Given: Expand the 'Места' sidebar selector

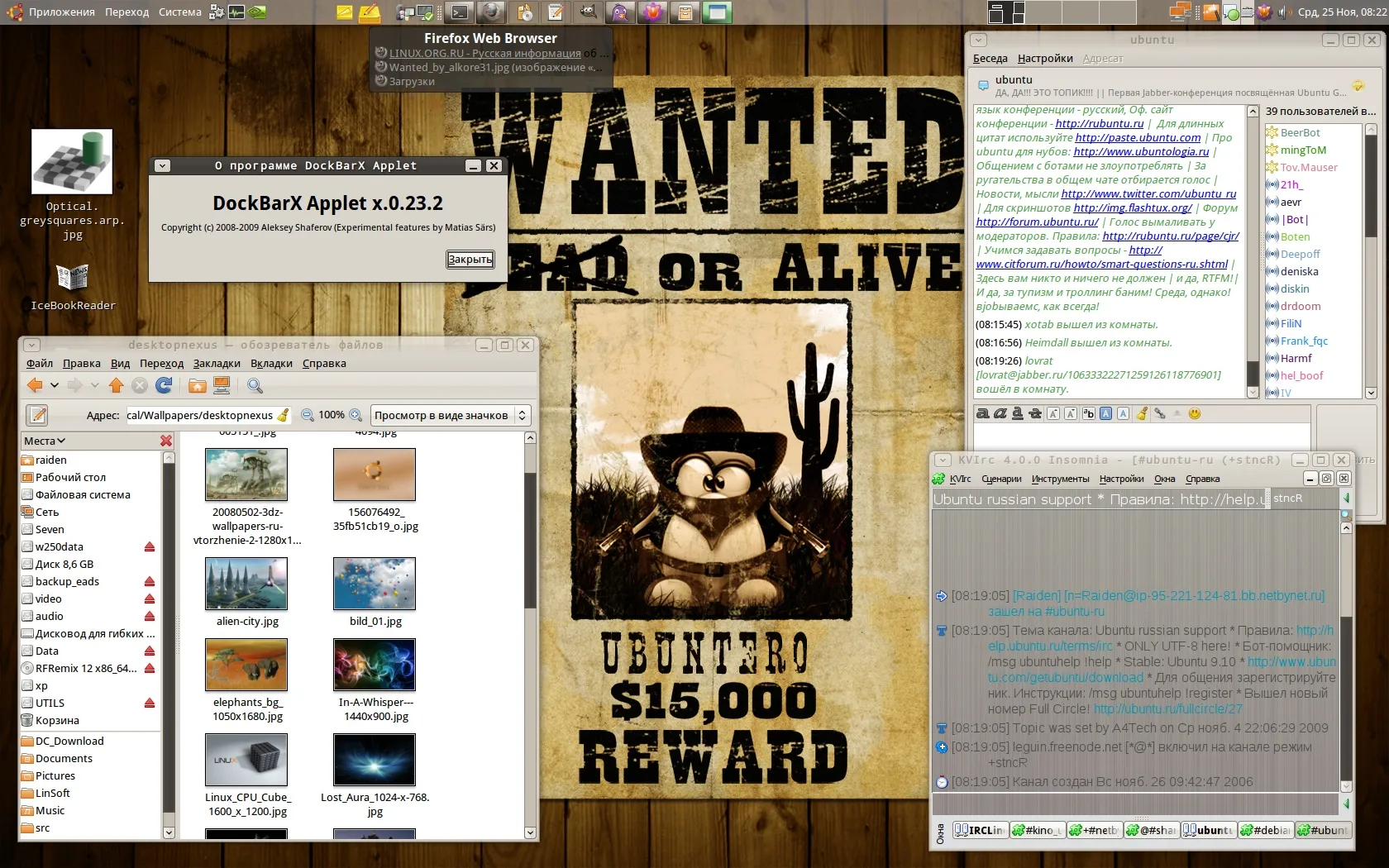Looking at the screenshot, I should (45, 441).
